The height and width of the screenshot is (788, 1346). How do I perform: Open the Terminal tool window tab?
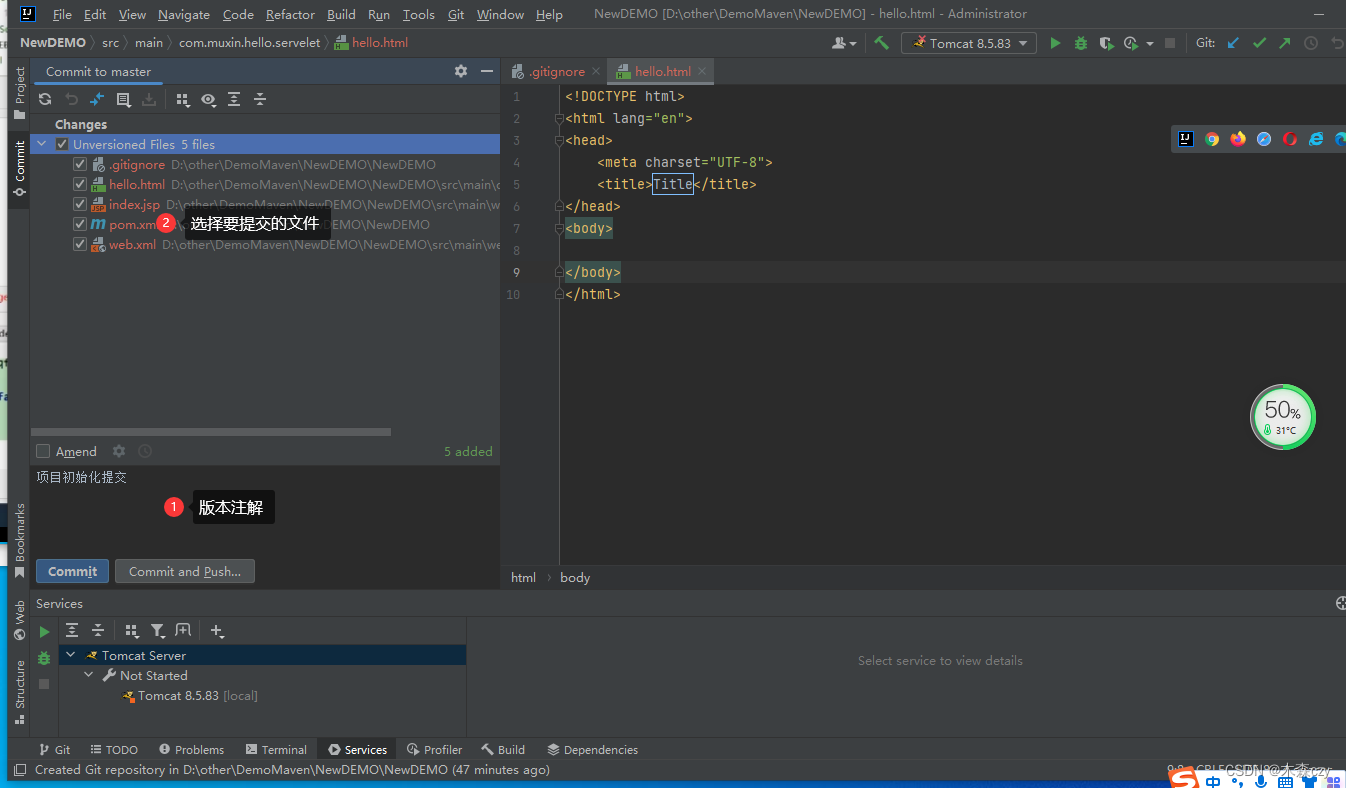coord(276,749)
